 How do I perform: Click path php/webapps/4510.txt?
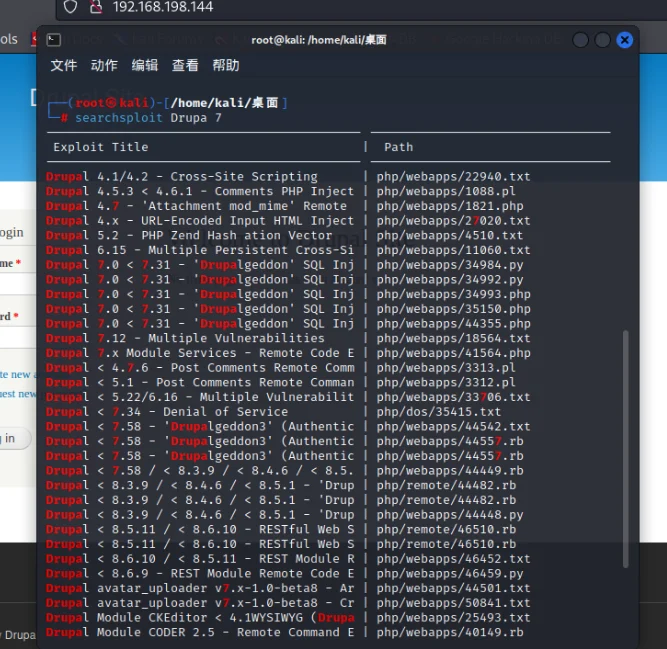coord(450,236)
